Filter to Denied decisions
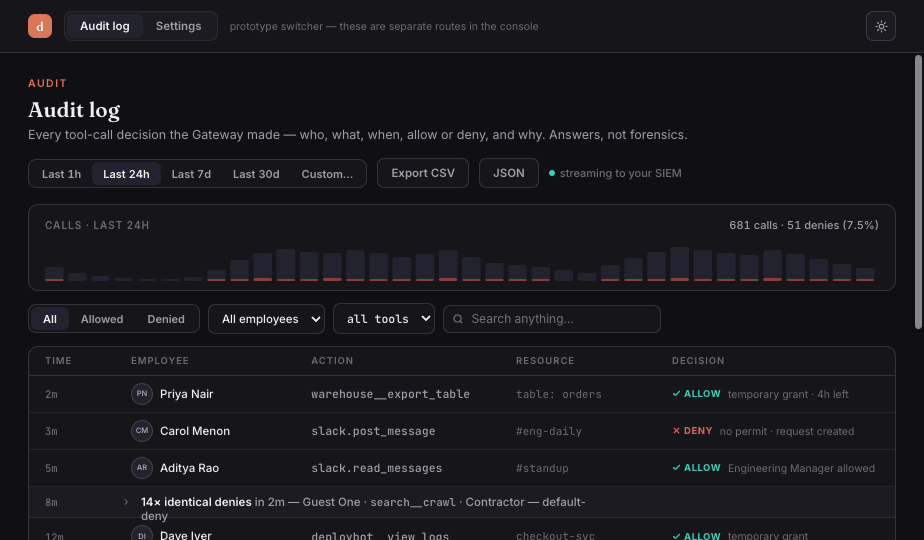This screenshot has height=540, width=924. click(166, 319)
